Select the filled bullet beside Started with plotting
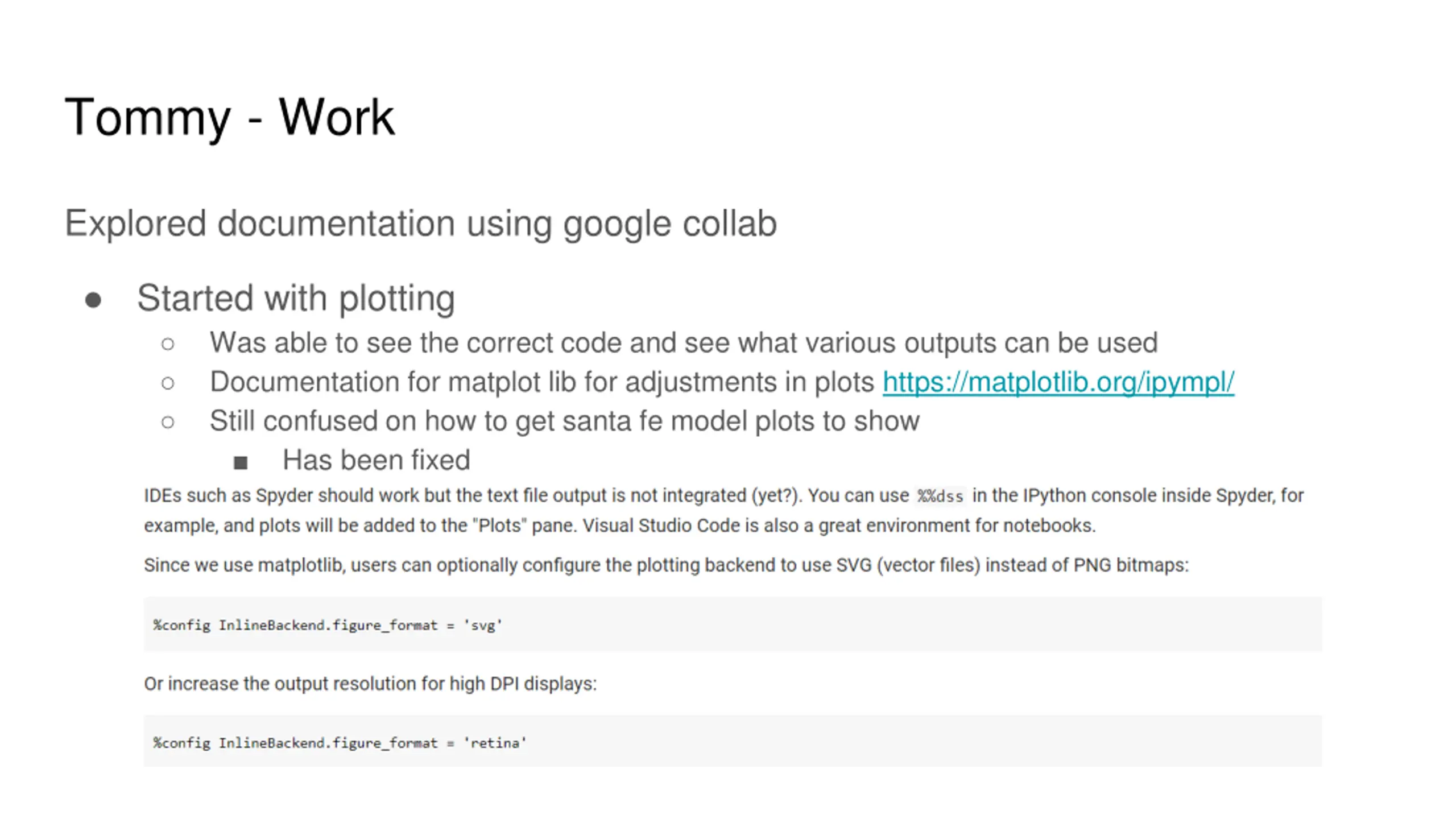 point(93,300)
